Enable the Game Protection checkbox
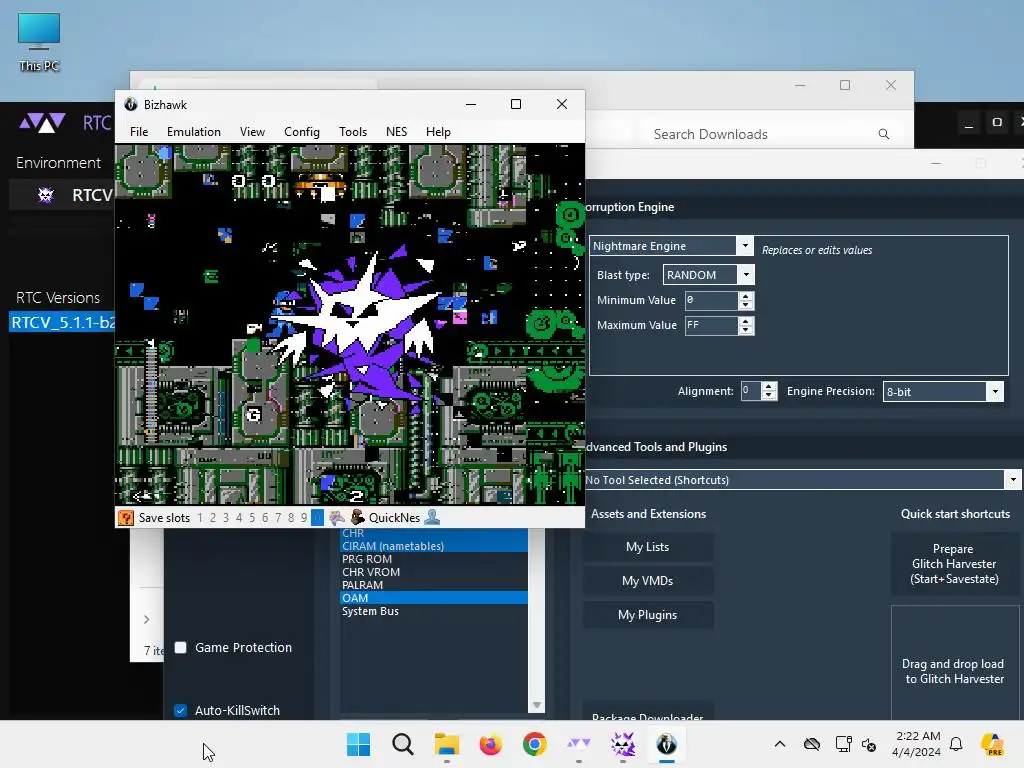The width and height of the screenshot is (1024, 768). 181,647
